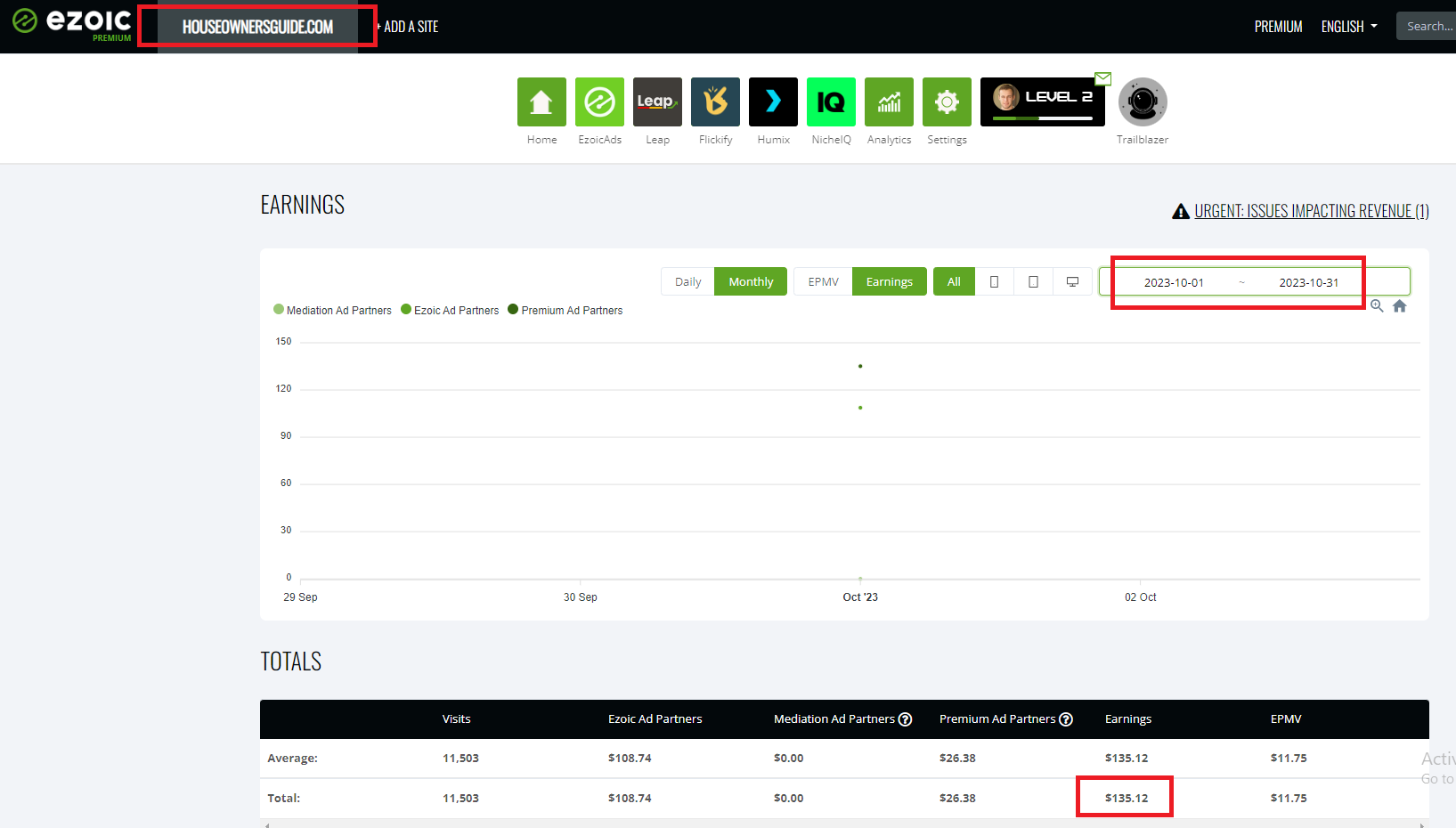Open the Premium menu item
The image size is (1456, 828).
coord(1278,27)
